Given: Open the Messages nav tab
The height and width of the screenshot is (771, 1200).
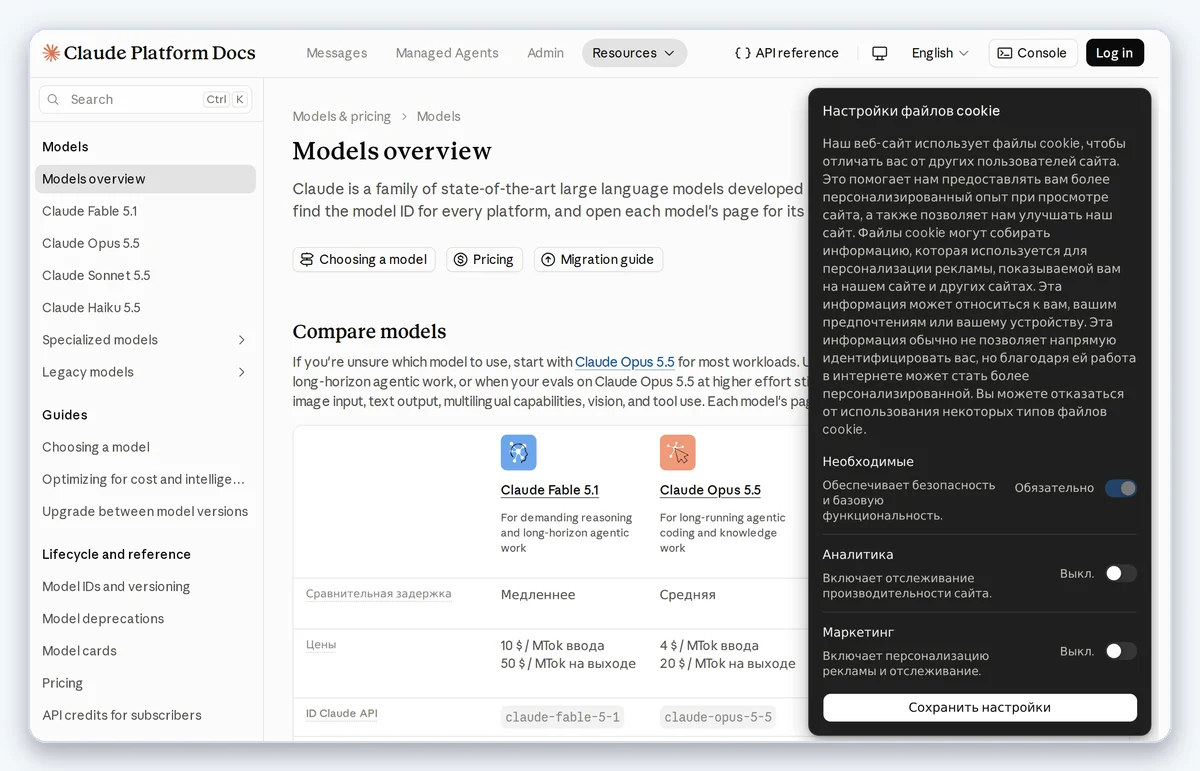Looking at the screenshot, I should tap(336, 53).
